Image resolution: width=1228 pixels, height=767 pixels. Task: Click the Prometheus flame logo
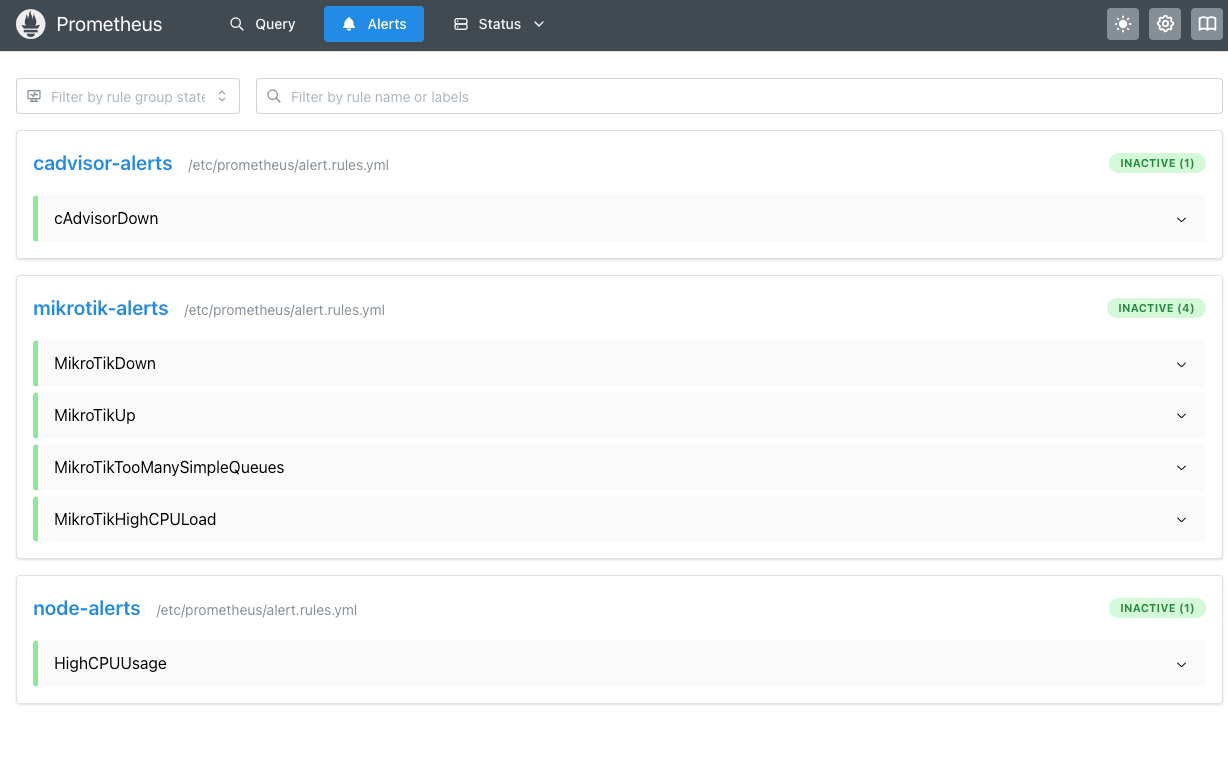[x=31, y=24]
